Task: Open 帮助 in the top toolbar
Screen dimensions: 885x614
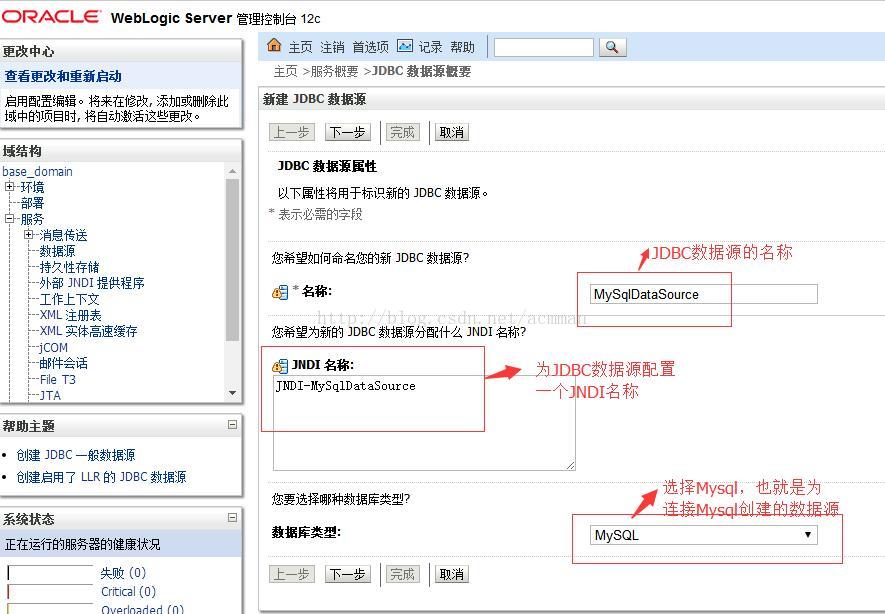Action: point(462,47)
